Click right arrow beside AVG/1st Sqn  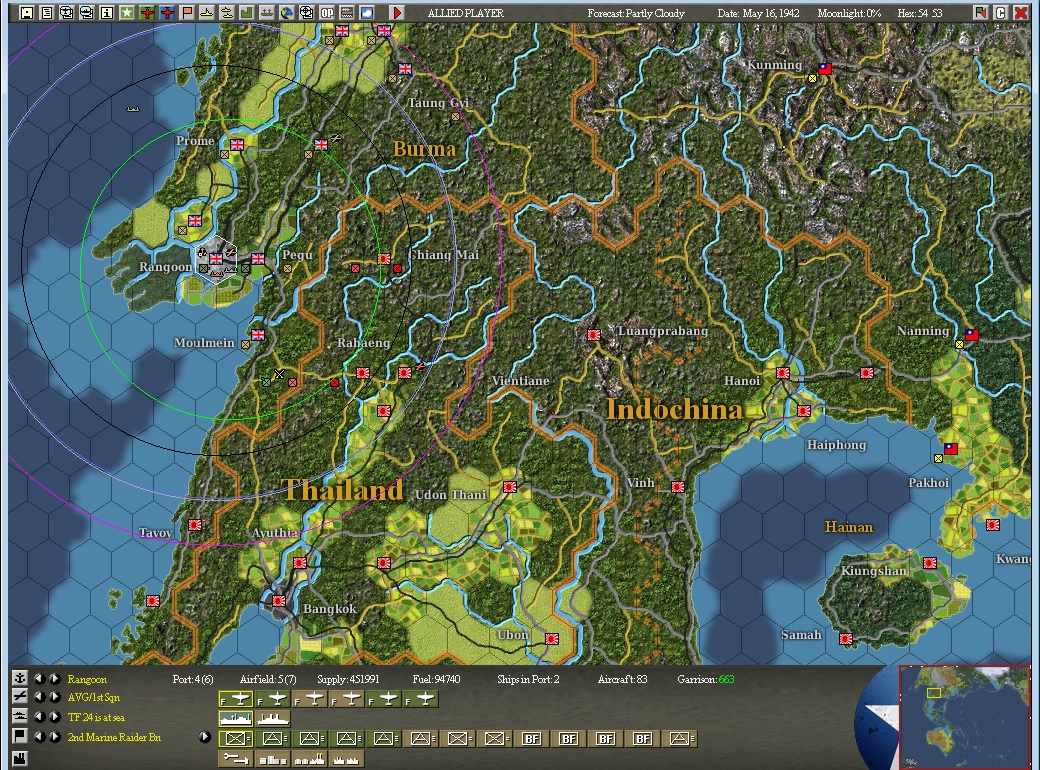click(x=55, y=696)
